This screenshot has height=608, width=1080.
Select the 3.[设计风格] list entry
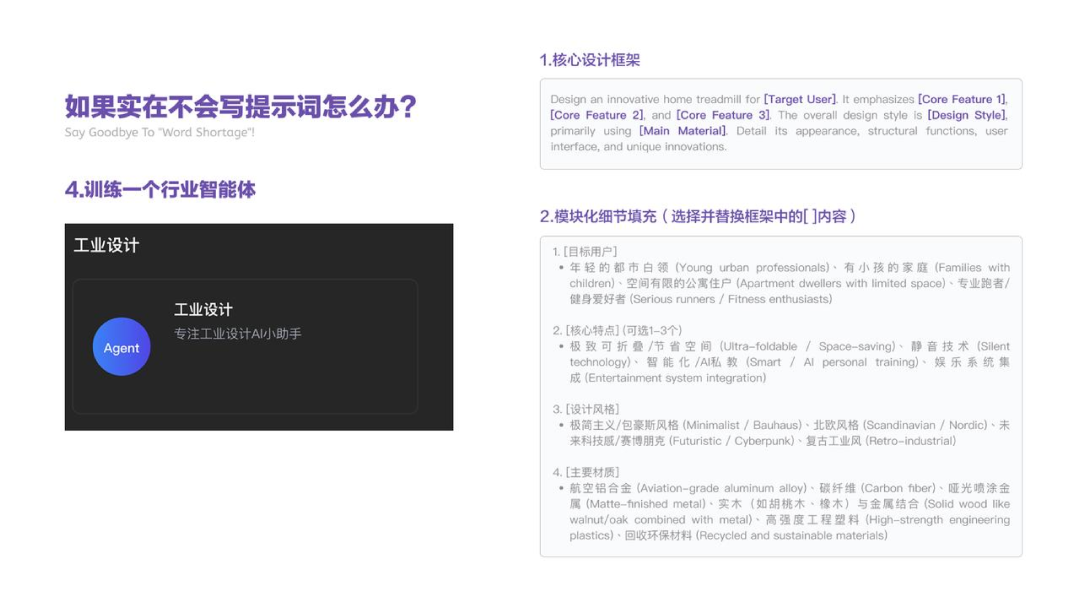coord(591,409)
